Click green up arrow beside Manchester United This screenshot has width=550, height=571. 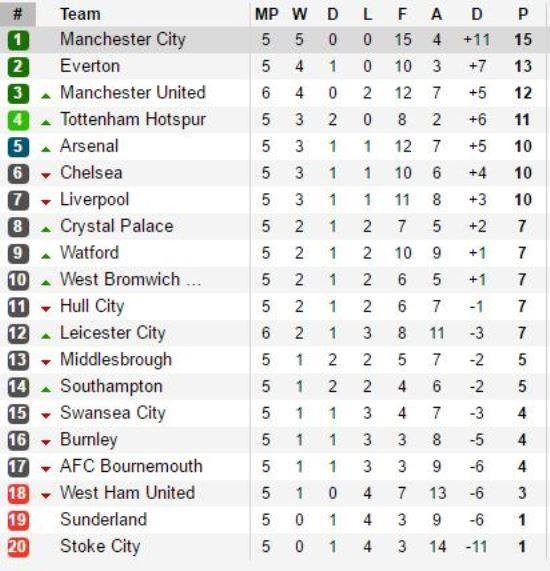[46, 96]
